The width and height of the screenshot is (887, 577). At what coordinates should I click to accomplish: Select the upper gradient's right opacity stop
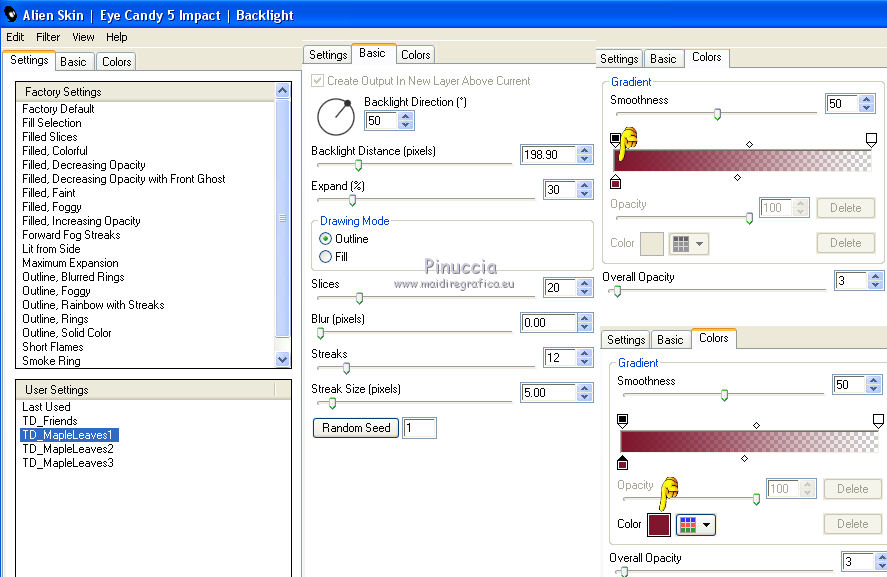(871, 140)
